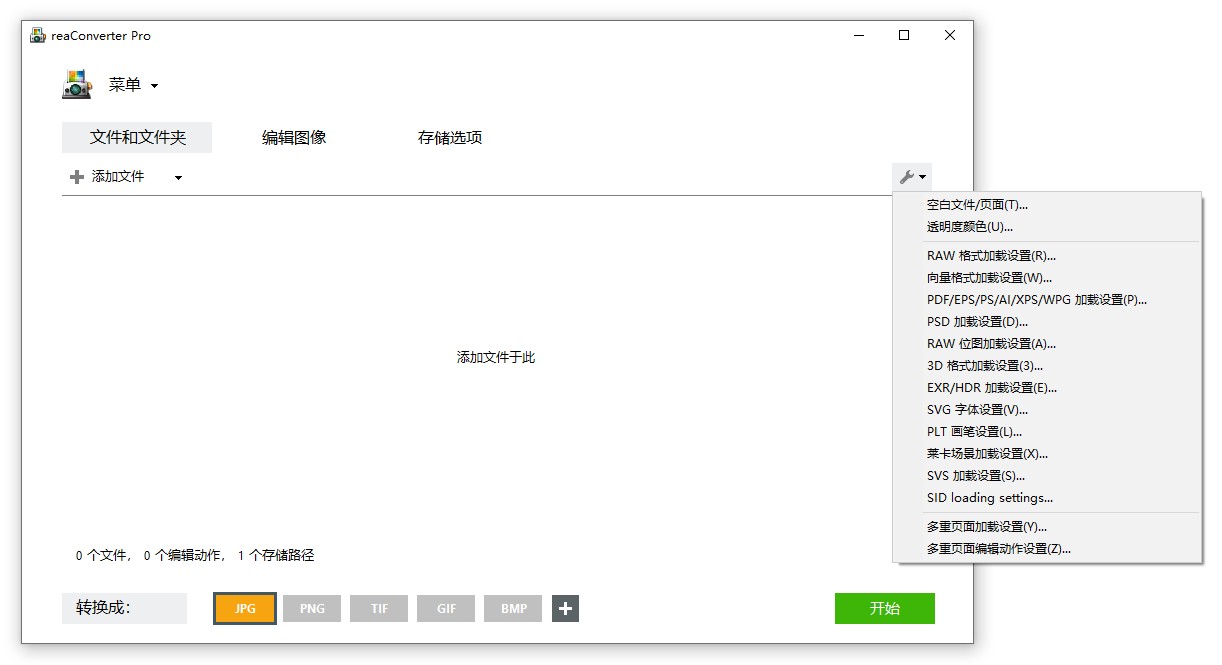Choose 空白文件/页面(T)... from the menu
This screenshot has height=665, width=1222.
pyautogui.click(x=1048, y=205)
